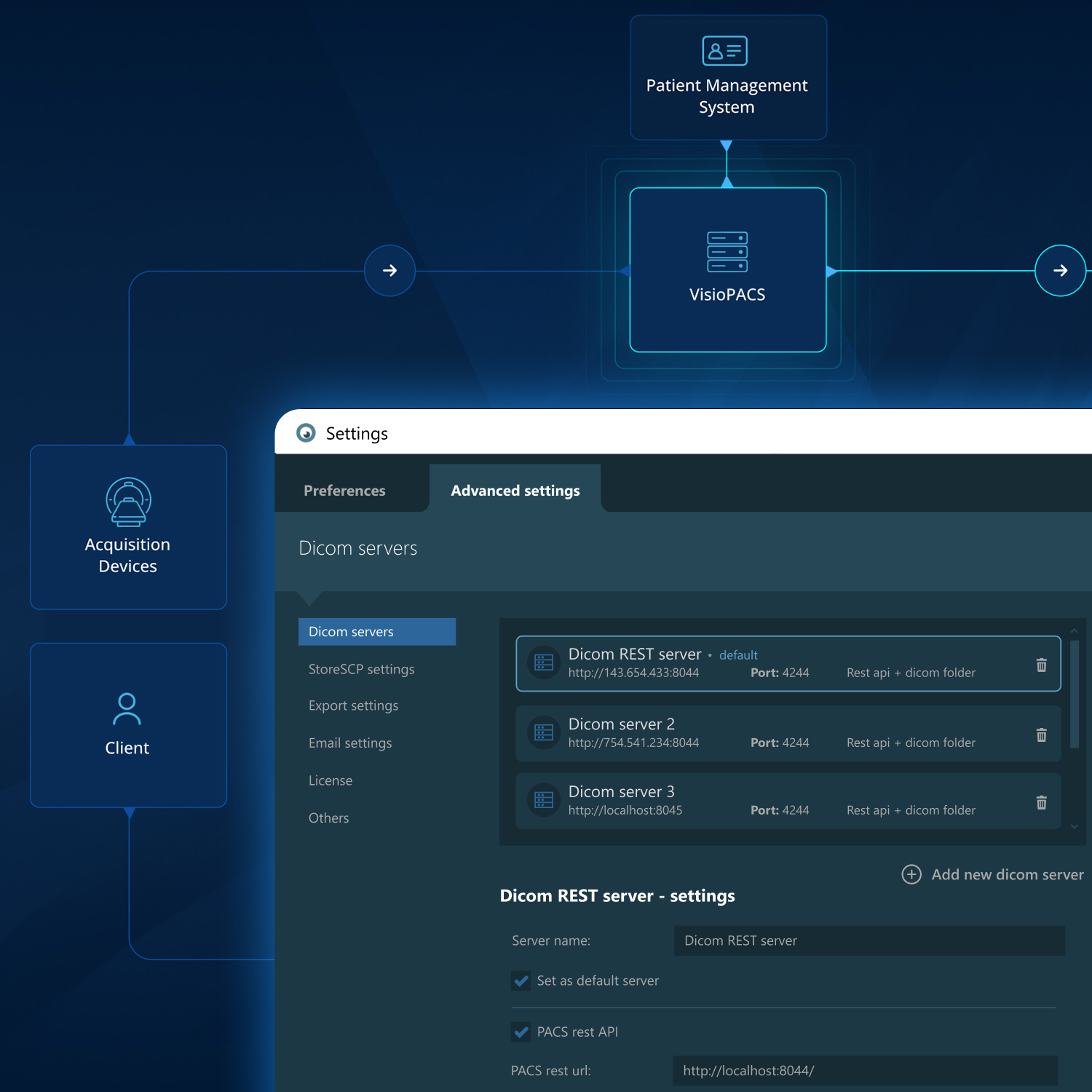Remove Dicom server 3 via trash icon
Image resolution: width=1092 pixels, height=1092 pixels.
point(1041,802)
